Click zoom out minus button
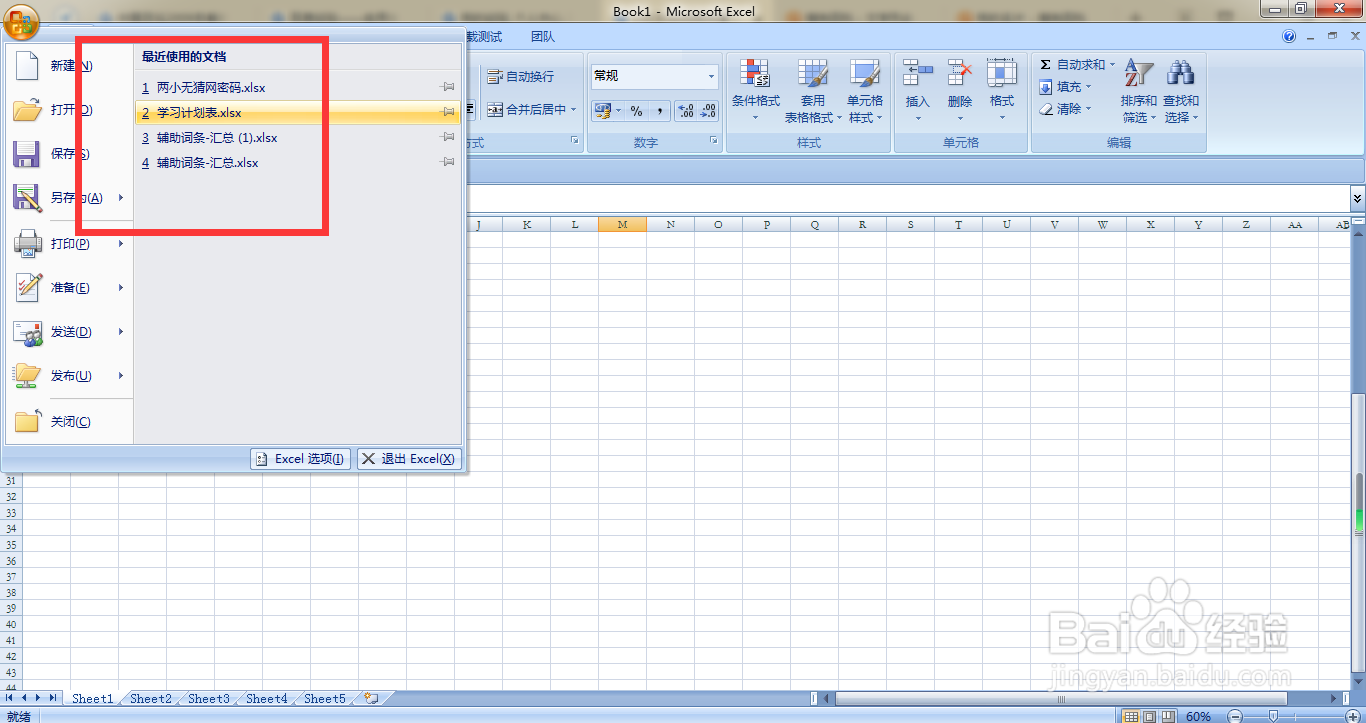This screenshot has height=723, width=1366. pyautogui.click(x=1234, y=716)
